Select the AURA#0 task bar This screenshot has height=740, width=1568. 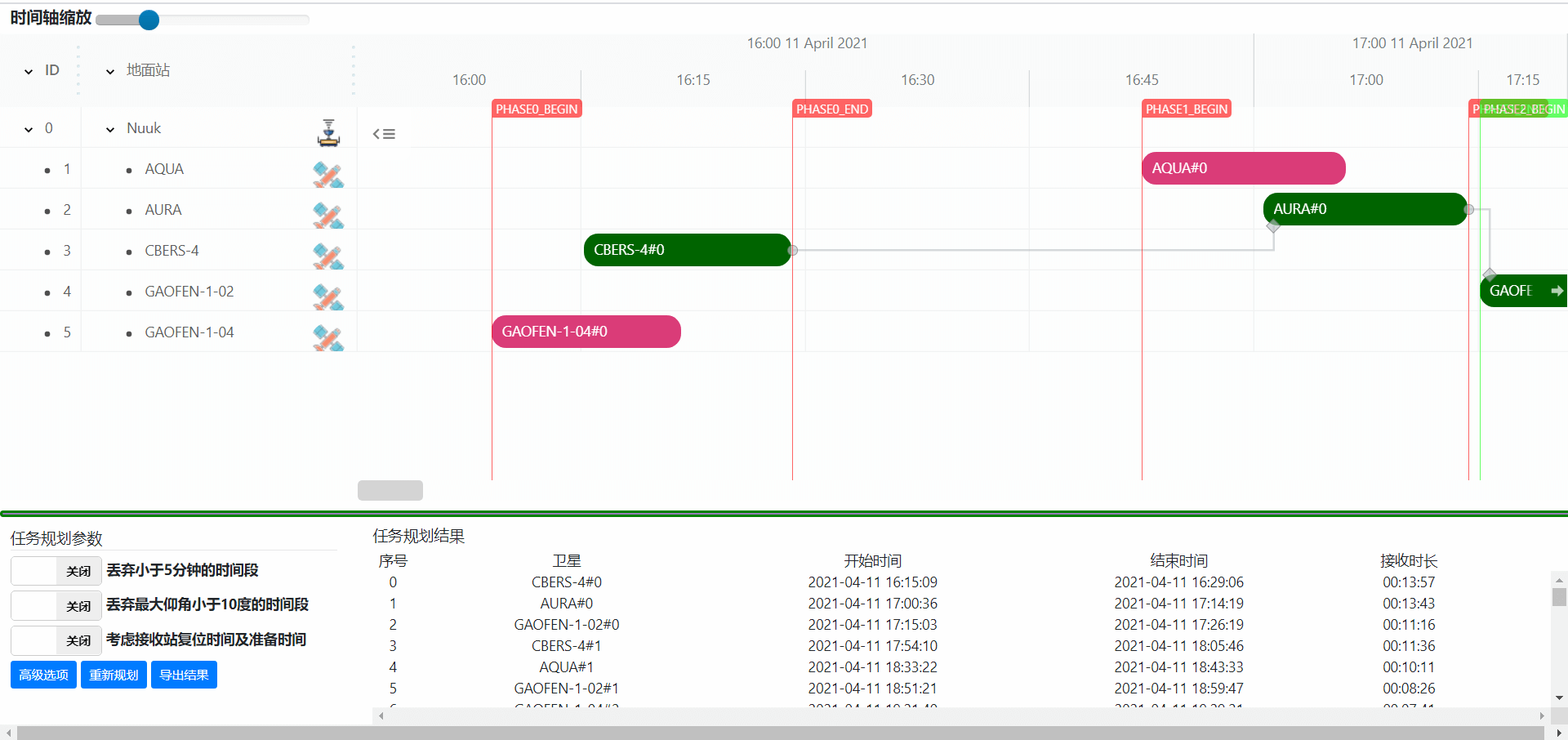click(1365, 209)
